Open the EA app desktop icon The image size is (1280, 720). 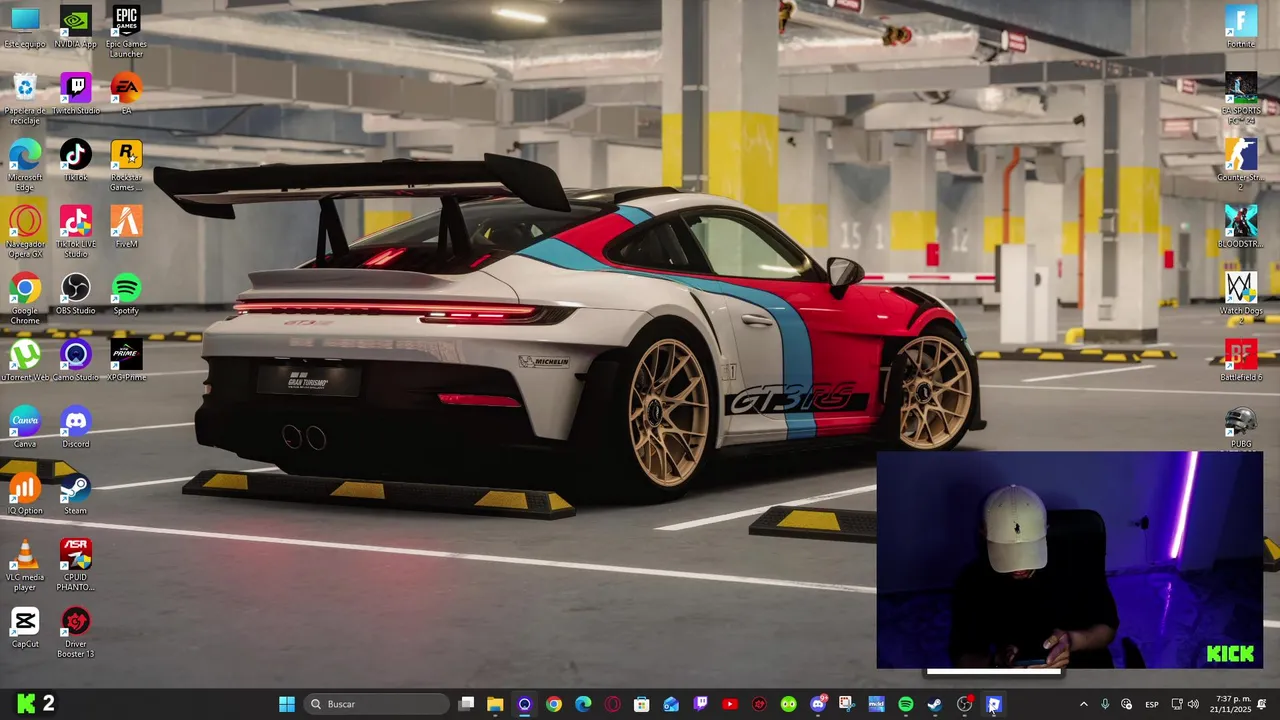pyautogui.click(x=126, y=94)
